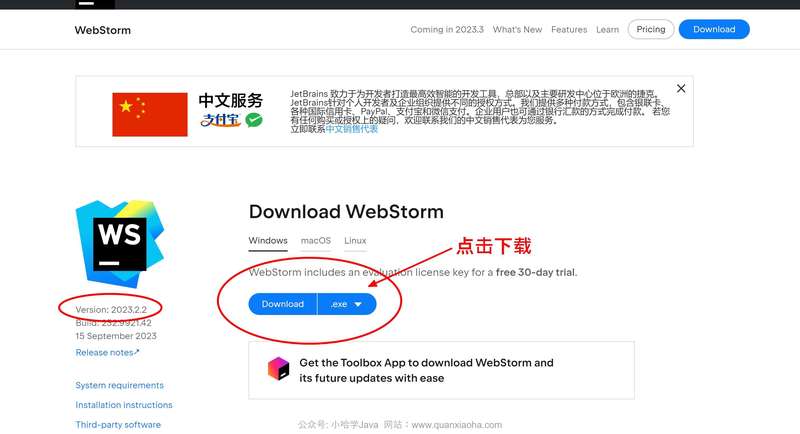Click the Download button in header
Screen dimensions: 800x434
click(714, 30)
